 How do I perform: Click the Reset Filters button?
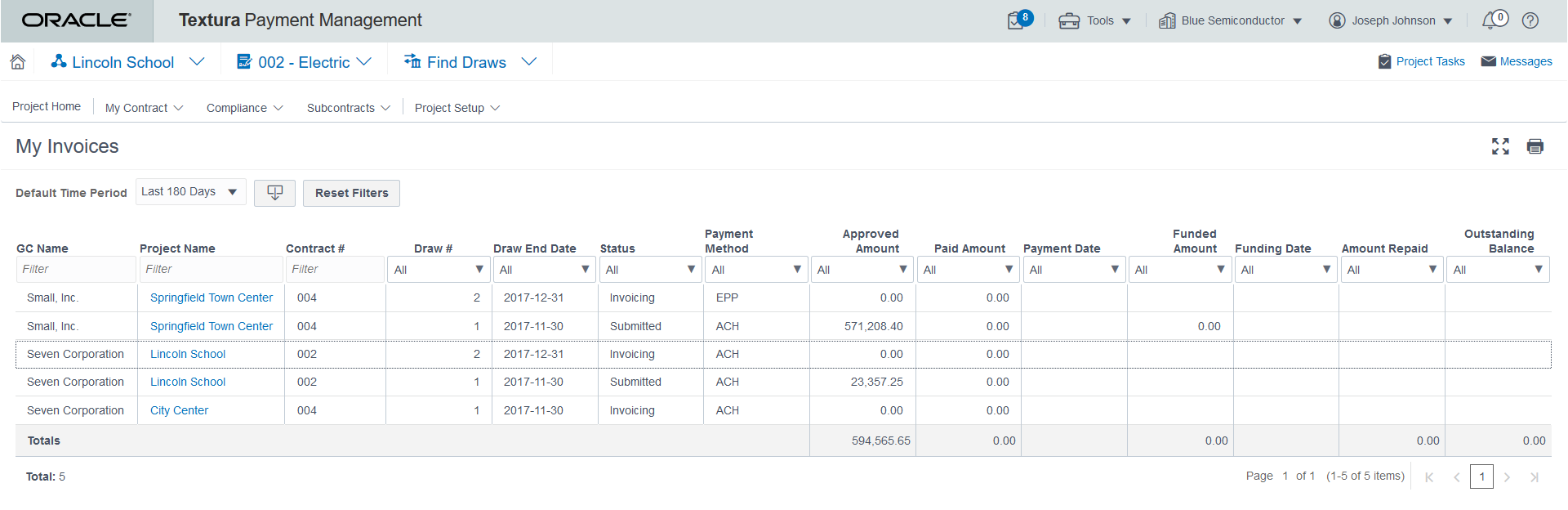click(x=351, y=193)
